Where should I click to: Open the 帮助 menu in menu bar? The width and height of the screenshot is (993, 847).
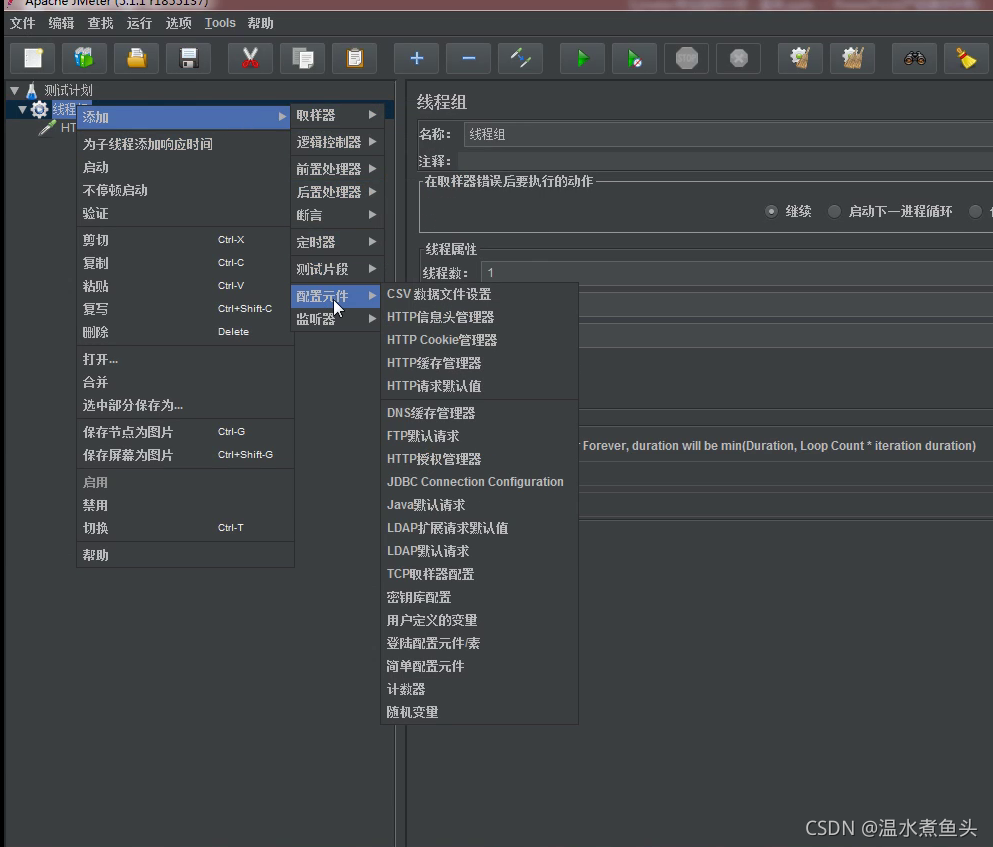pos(260,23)
